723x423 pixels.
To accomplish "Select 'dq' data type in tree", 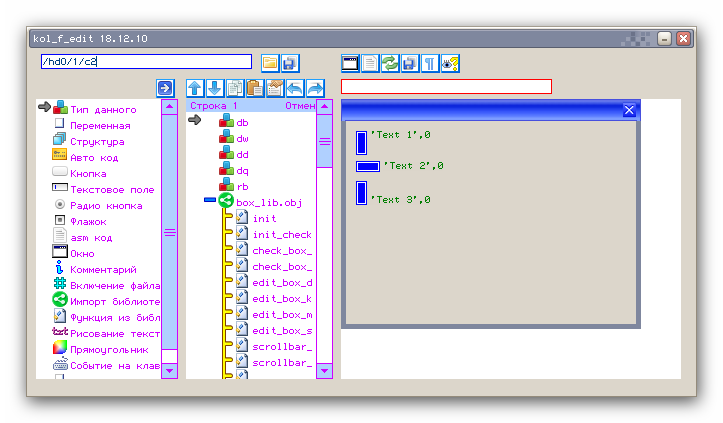I will [242, 171].
